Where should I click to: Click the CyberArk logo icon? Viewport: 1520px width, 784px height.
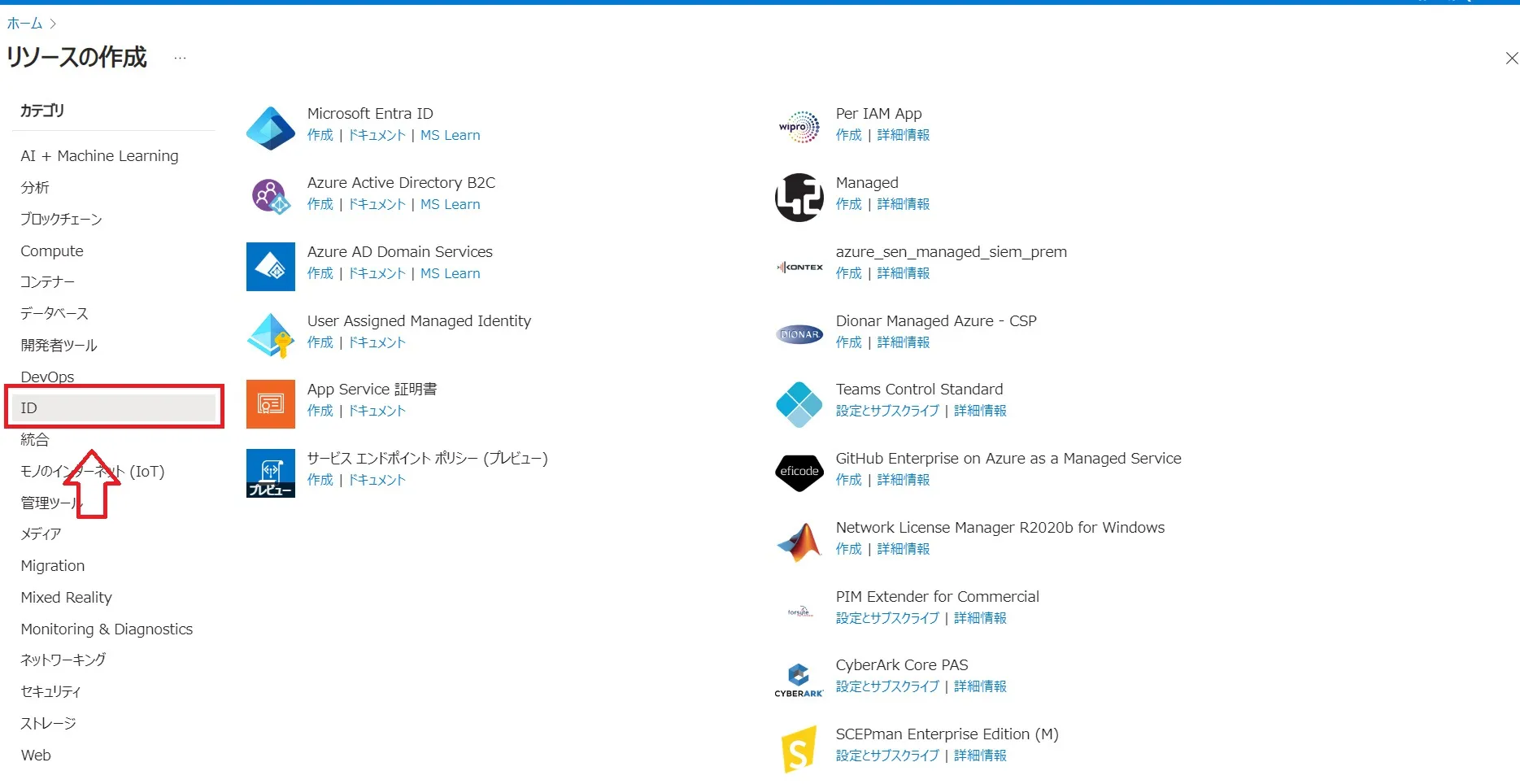799,680
